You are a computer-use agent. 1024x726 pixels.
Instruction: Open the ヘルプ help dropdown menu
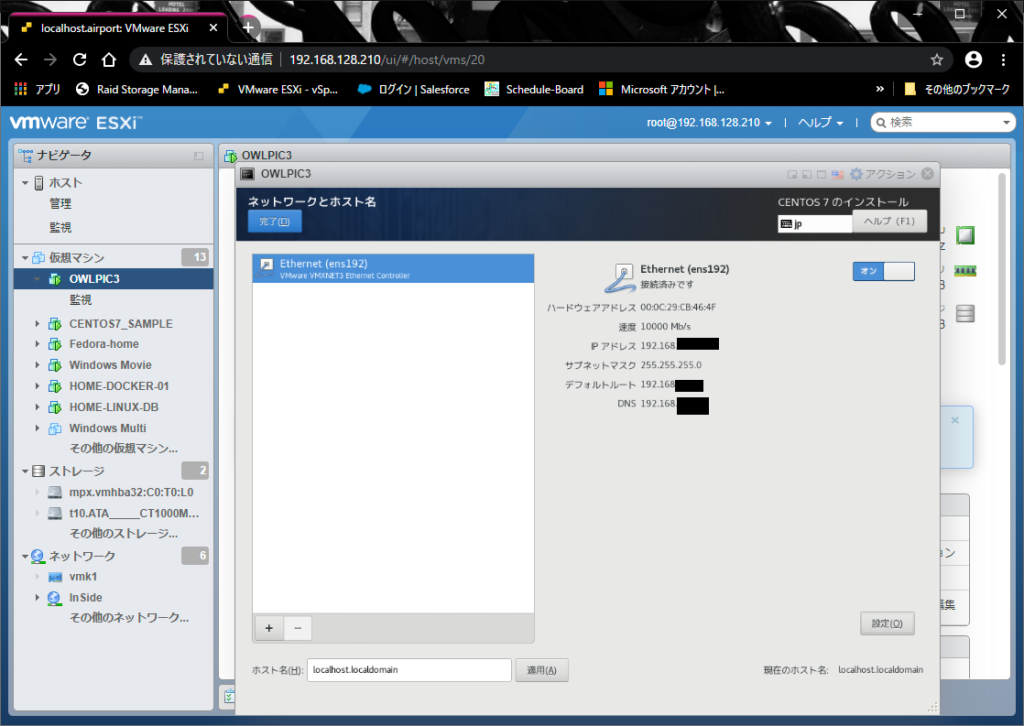coord(820,122)
